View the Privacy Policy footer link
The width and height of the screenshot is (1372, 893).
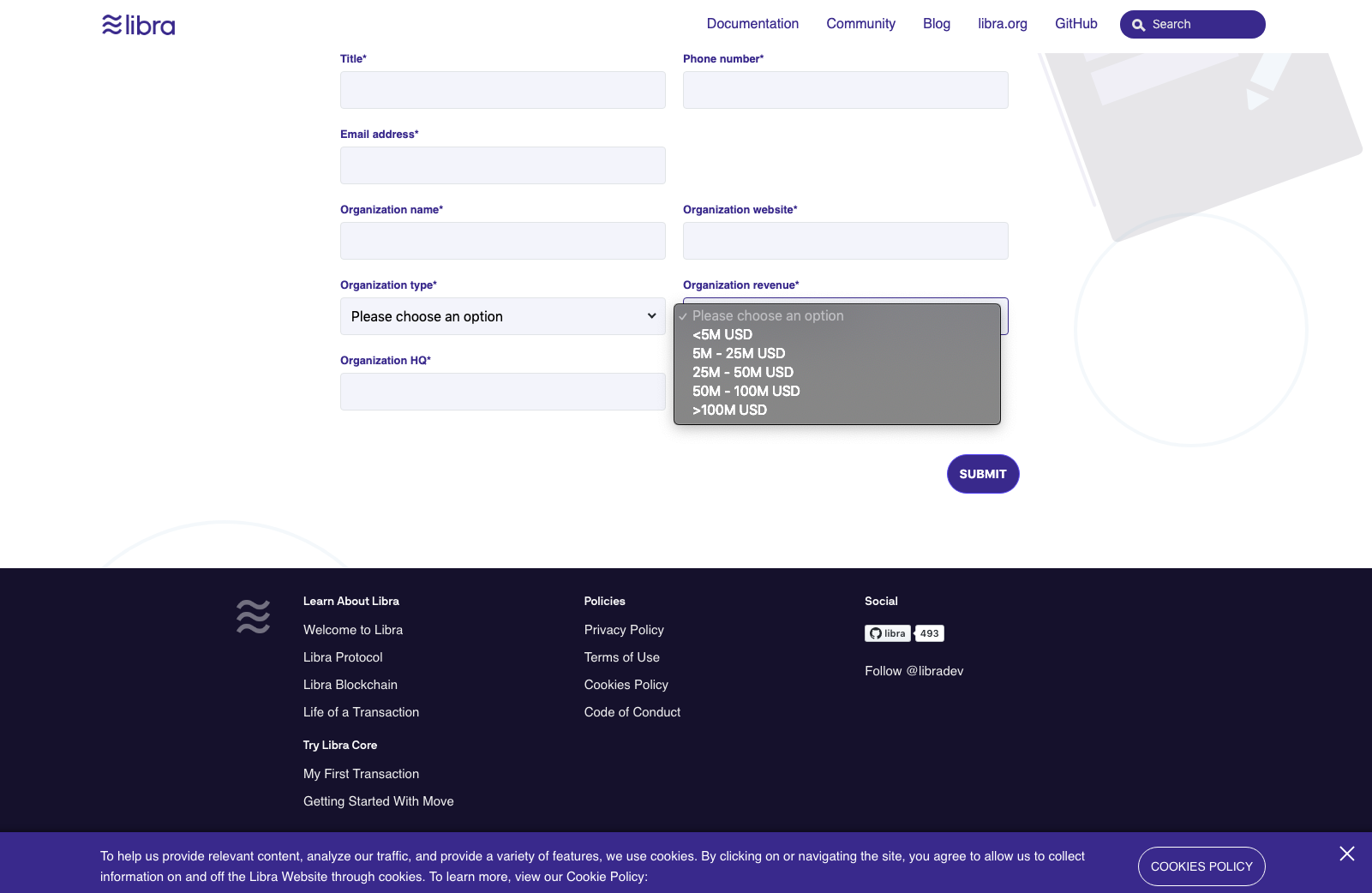[624, 630]
